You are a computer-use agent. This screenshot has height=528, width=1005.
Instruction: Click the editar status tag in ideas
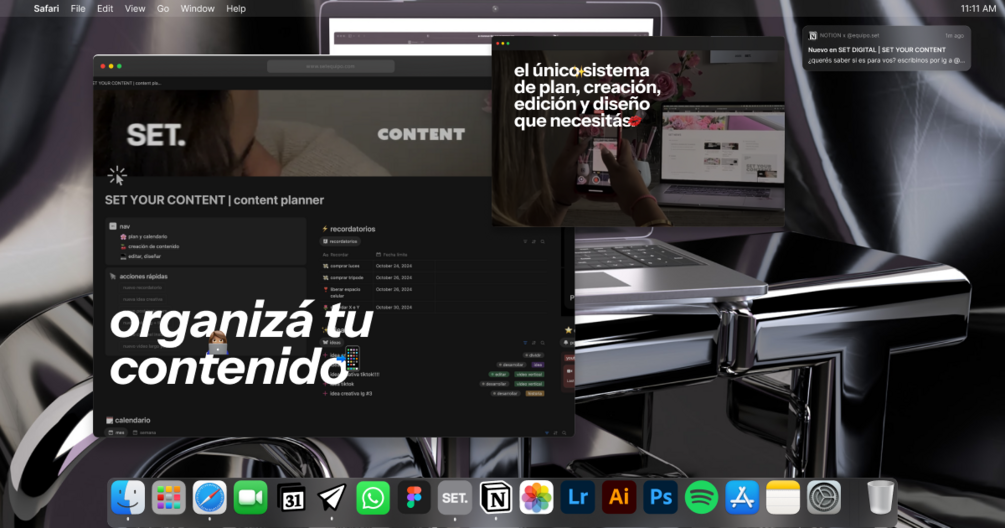tap(499, 374)
